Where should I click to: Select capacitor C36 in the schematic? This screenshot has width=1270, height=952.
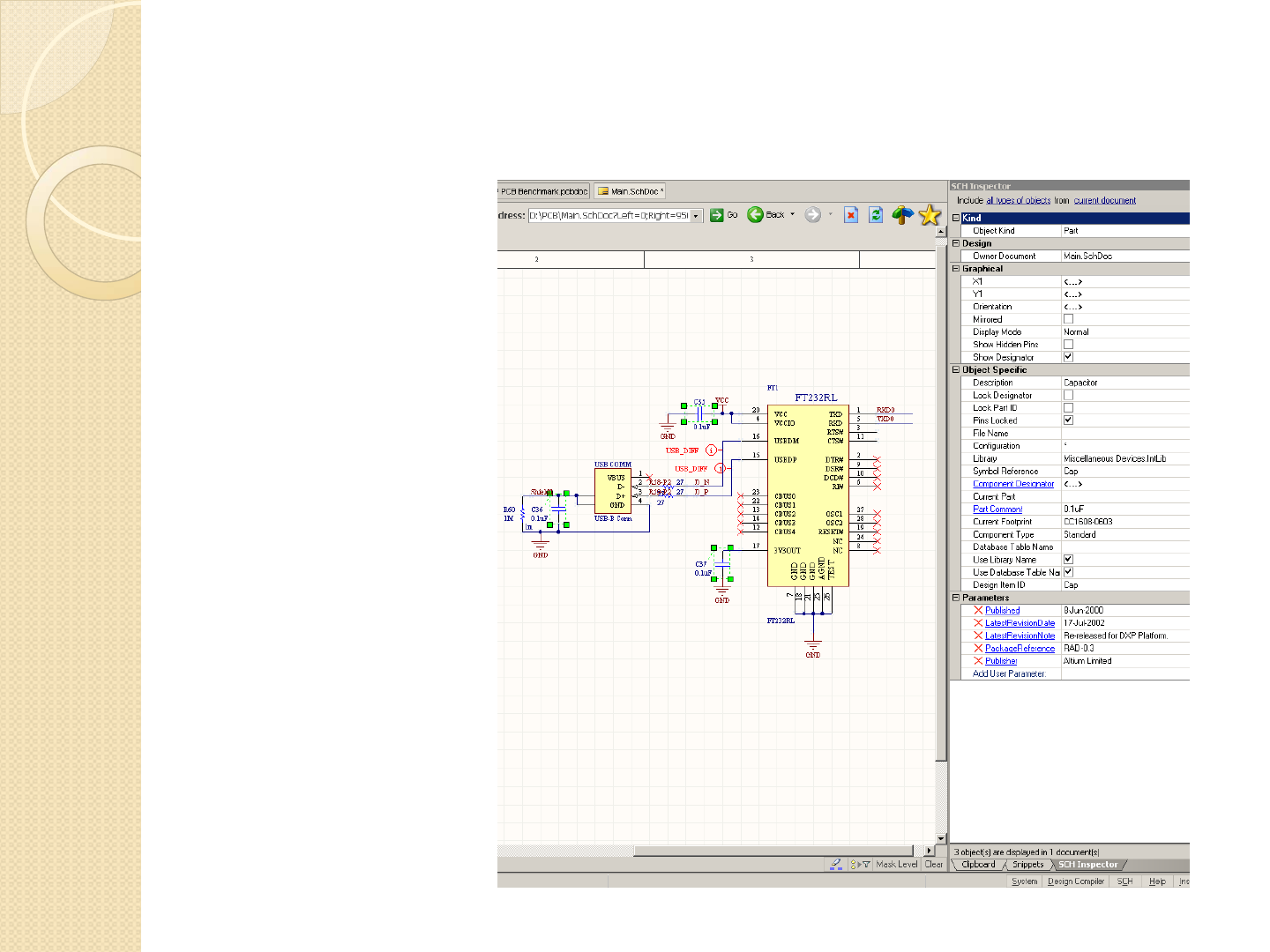click(x=557, y=509)
